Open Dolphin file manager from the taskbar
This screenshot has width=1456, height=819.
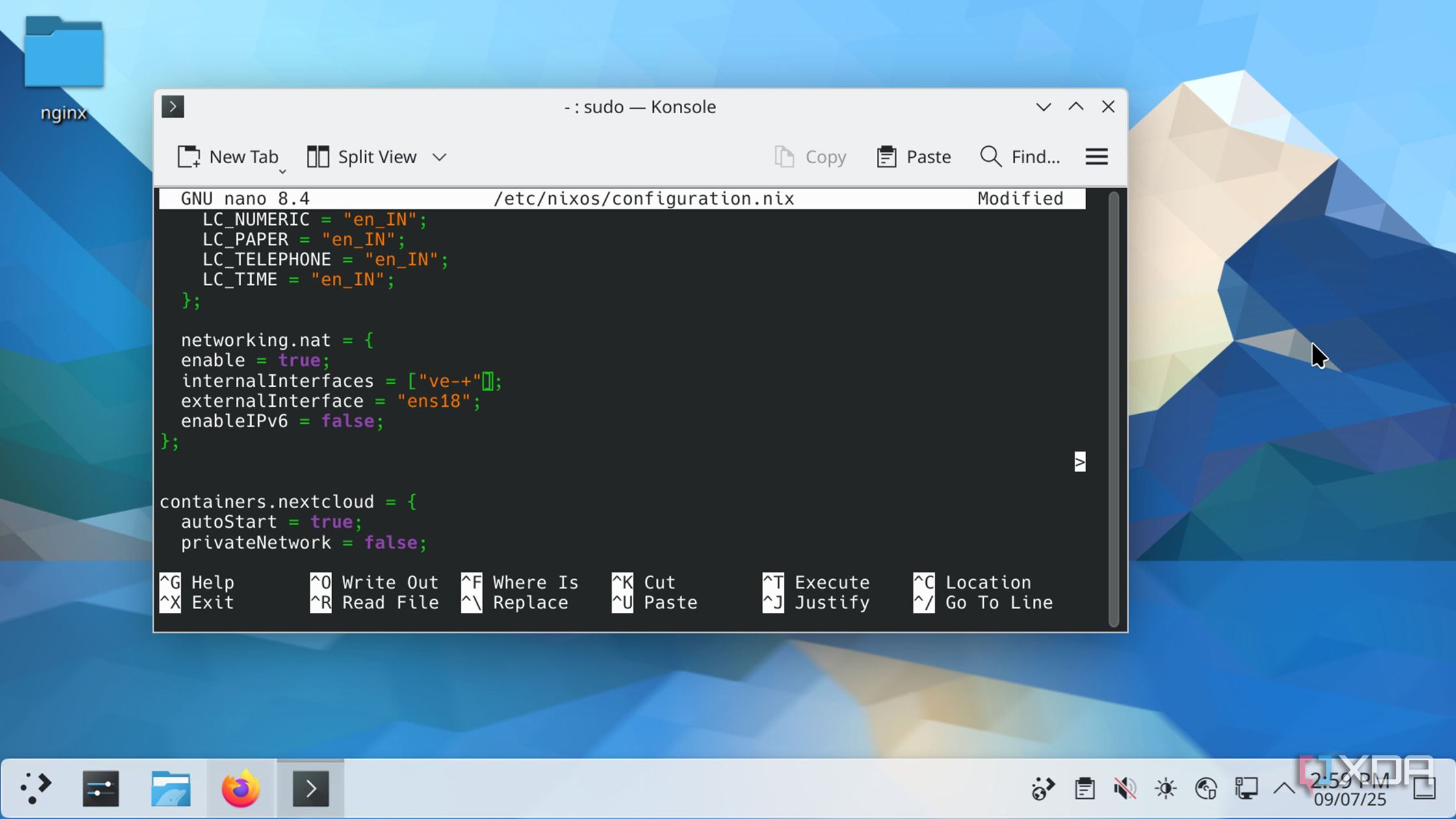point(170,788)
